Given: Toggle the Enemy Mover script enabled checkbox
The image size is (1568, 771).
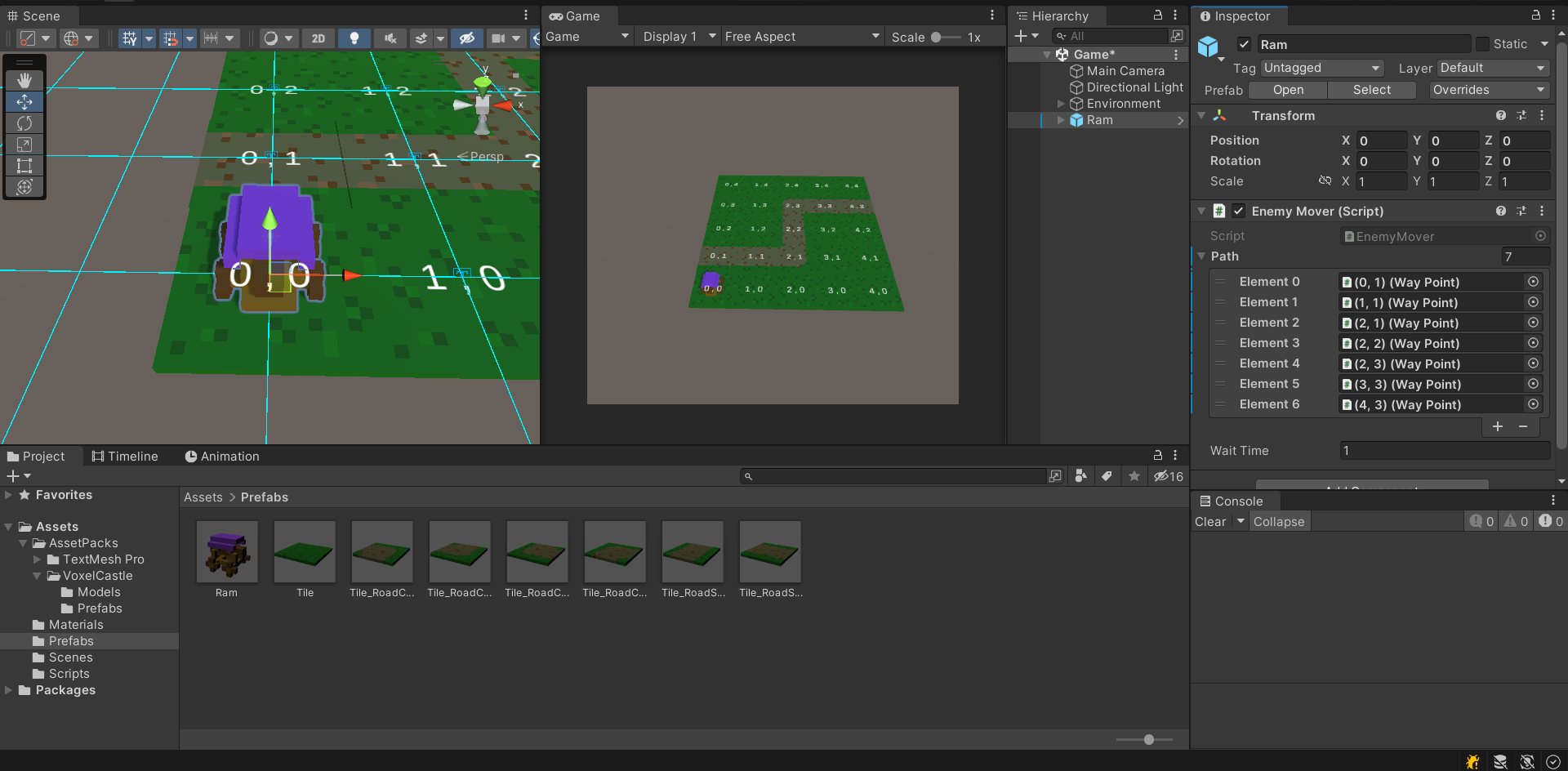Looking at the screenshot, I should 1239,211.
